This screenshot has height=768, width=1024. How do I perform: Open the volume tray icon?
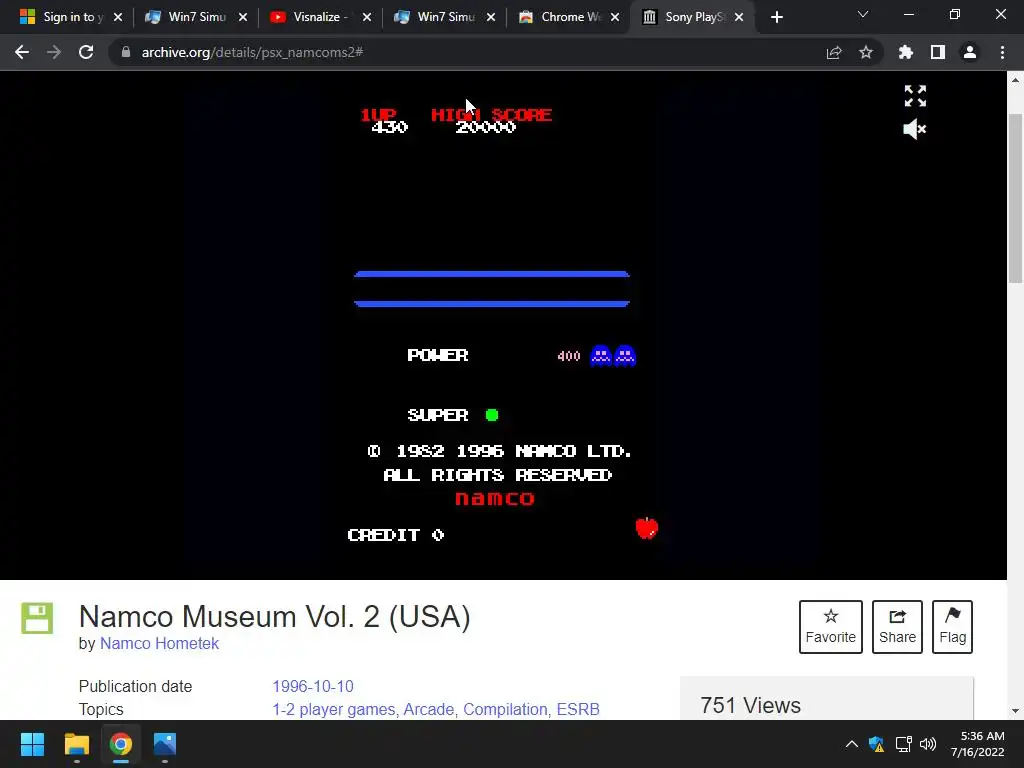[x=928, y=744]
